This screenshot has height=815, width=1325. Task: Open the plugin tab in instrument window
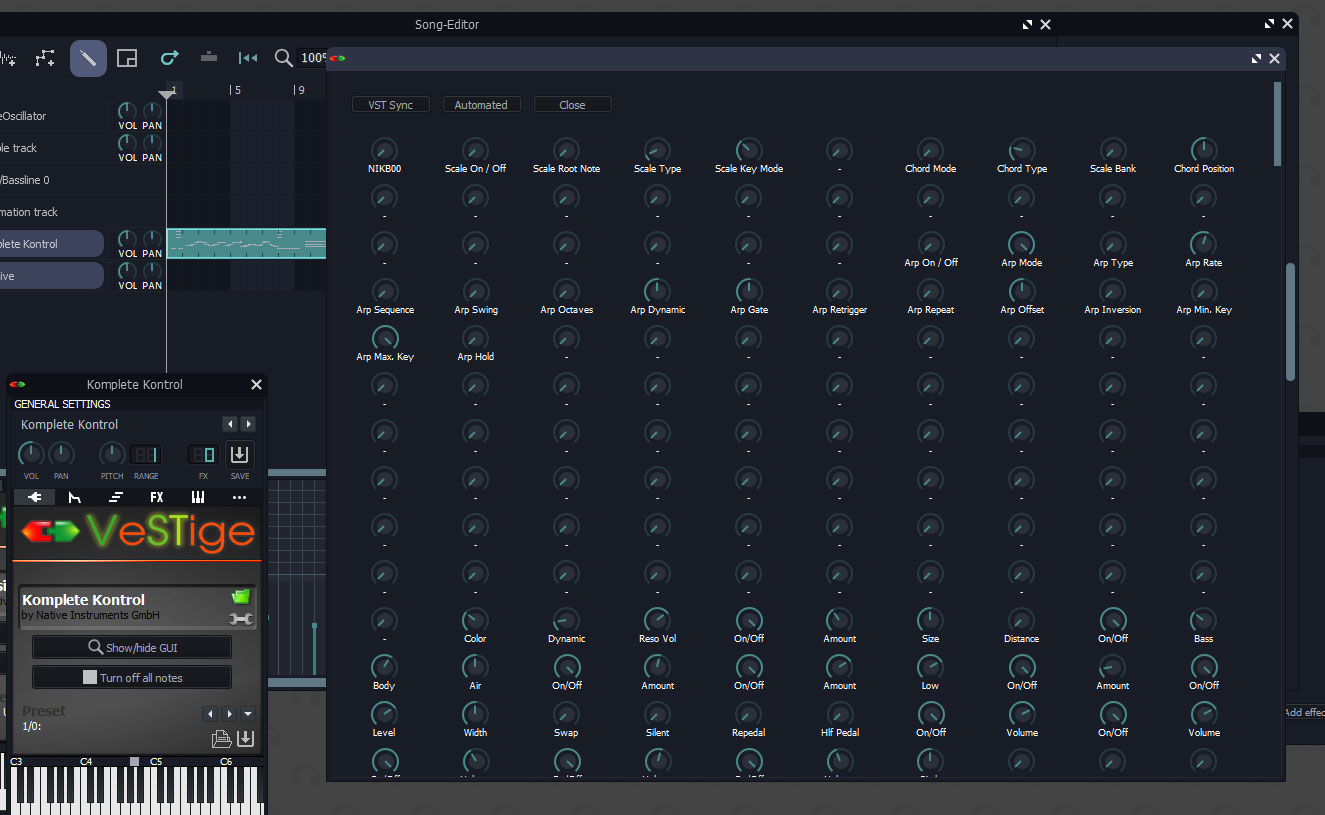point(34,497)
